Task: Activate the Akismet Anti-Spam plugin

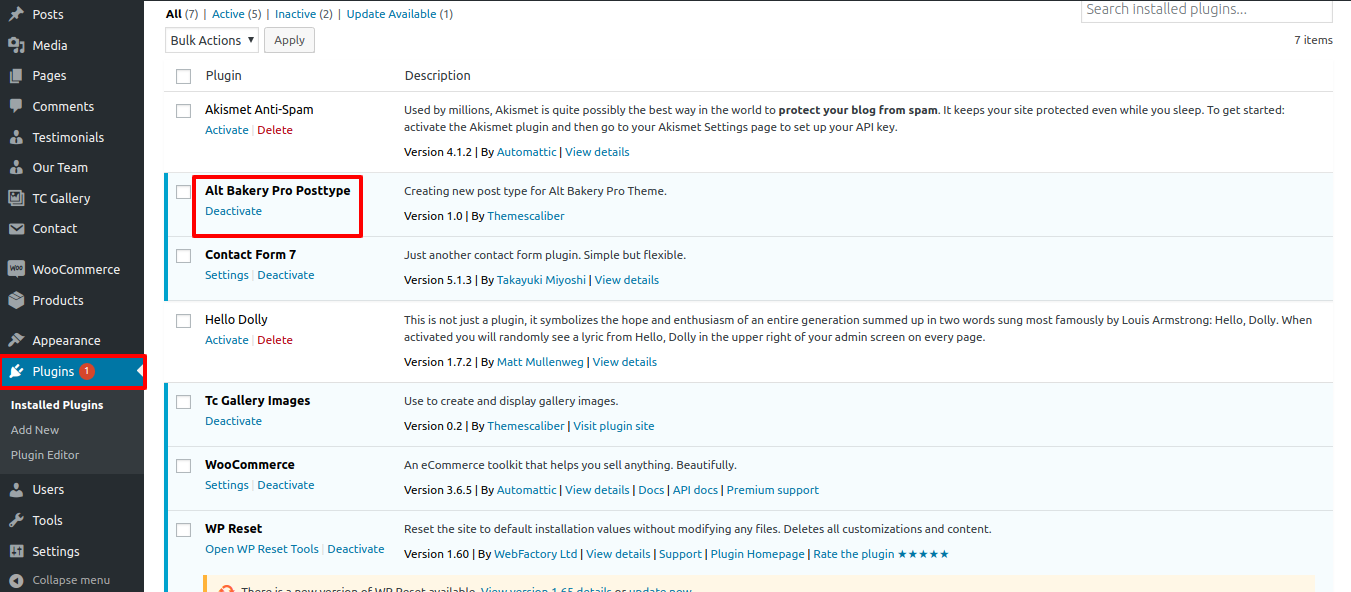Action: point(227,130)
